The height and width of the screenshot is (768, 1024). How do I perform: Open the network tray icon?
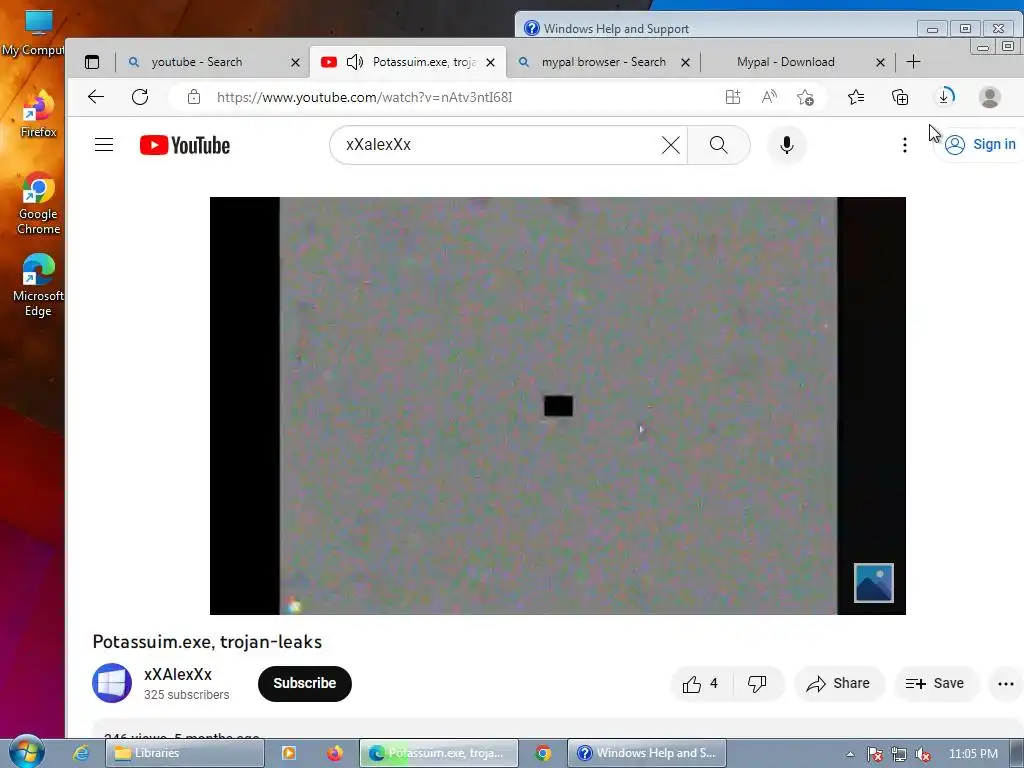pyautogui.click(x=899, y=754)
